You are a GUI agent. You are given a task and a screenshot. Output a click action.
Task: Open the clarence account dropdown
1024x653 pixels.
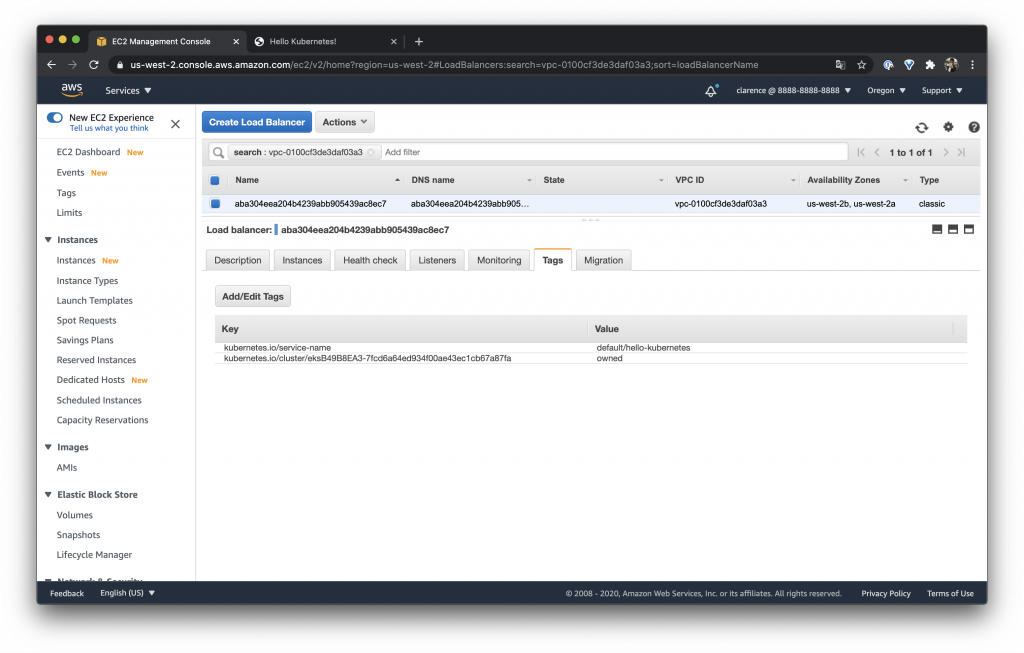coord(793,90)
